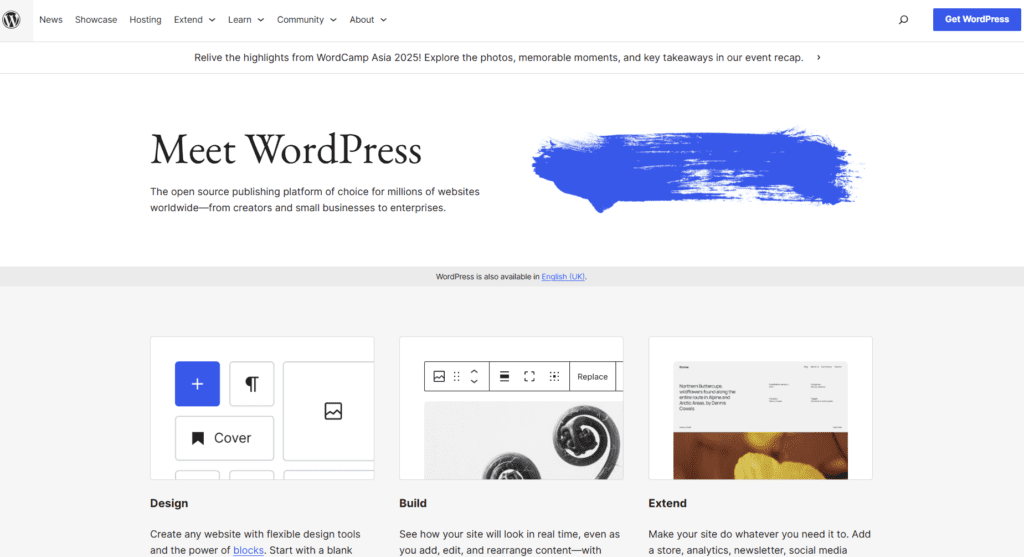Open the WordCamp Asia 2025 recap banner text

498,57
